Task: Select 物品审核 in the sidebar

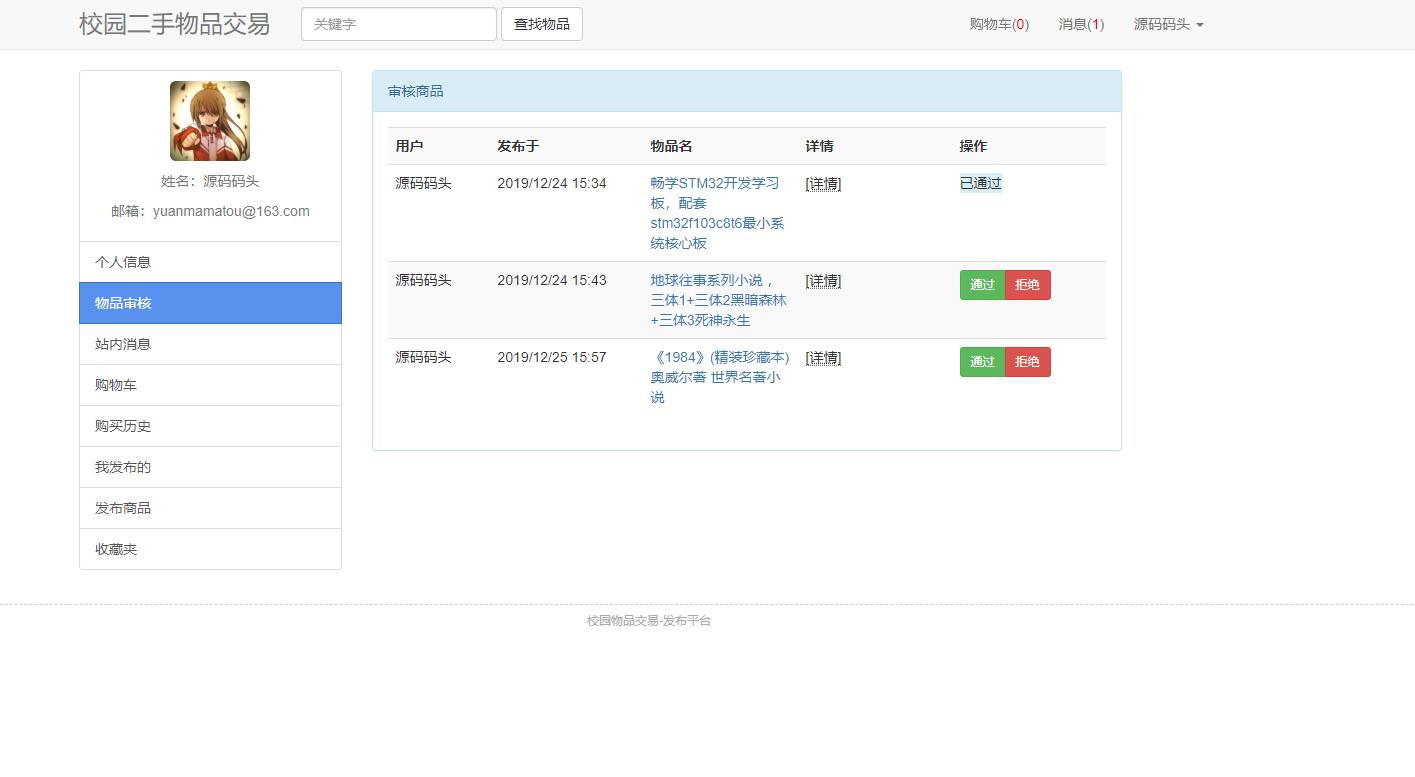Action: [x=210, y=303]
